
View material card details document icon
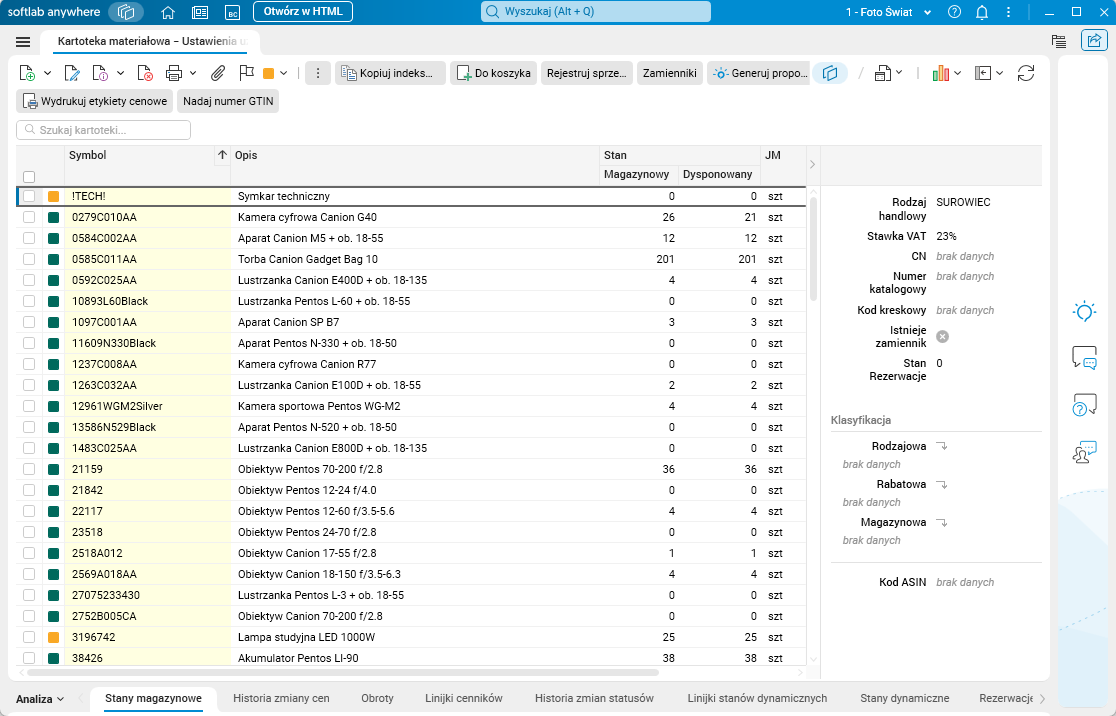click(100, 73)
